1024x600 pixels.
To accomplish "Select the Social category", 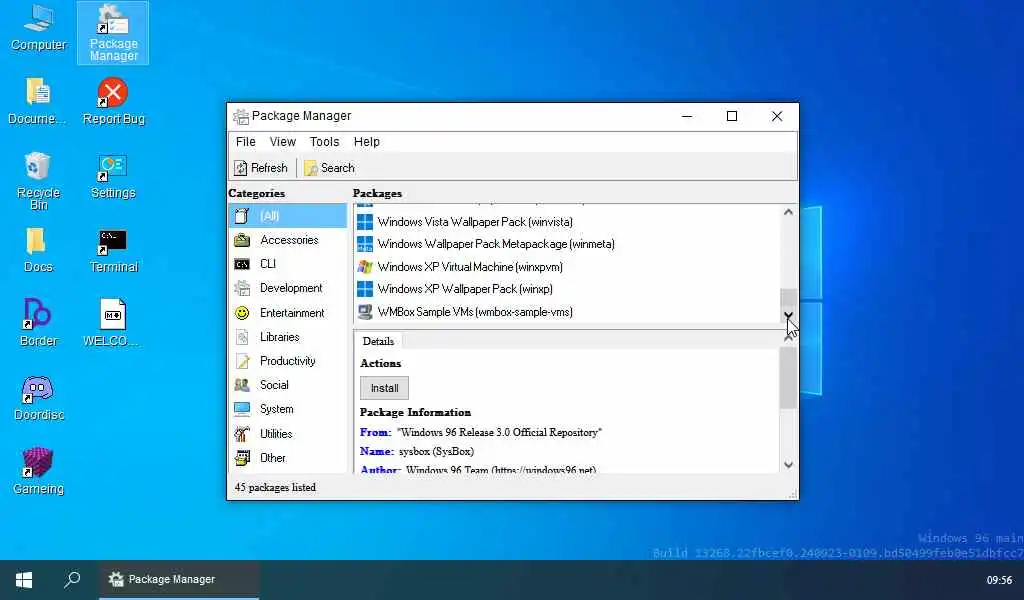I will [x=287, y=385].
